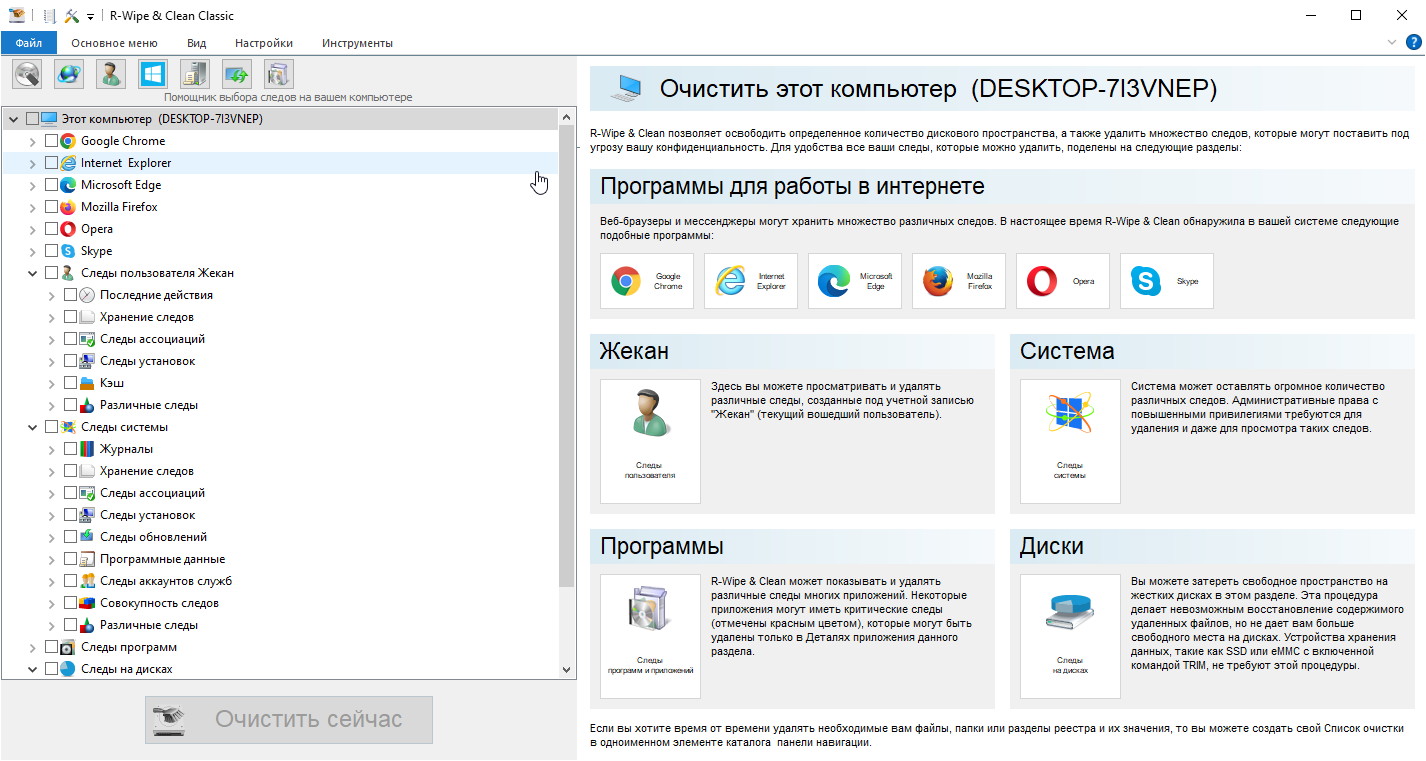Check the Этот компьютер root checkbox

tap(33, 119)
